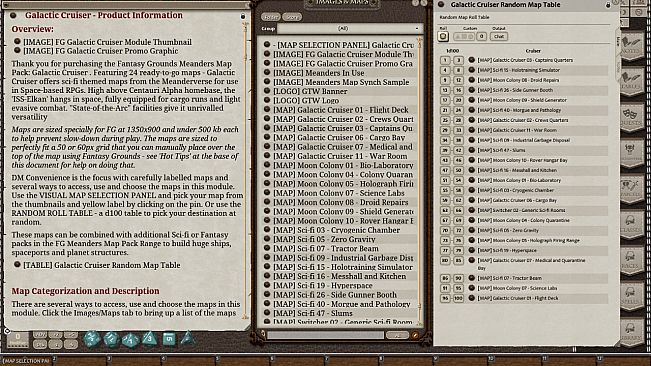Click hotkey slot MAP SELECTION PAN
Viewport: 651px width, 366px height.
tap(27, 361)
